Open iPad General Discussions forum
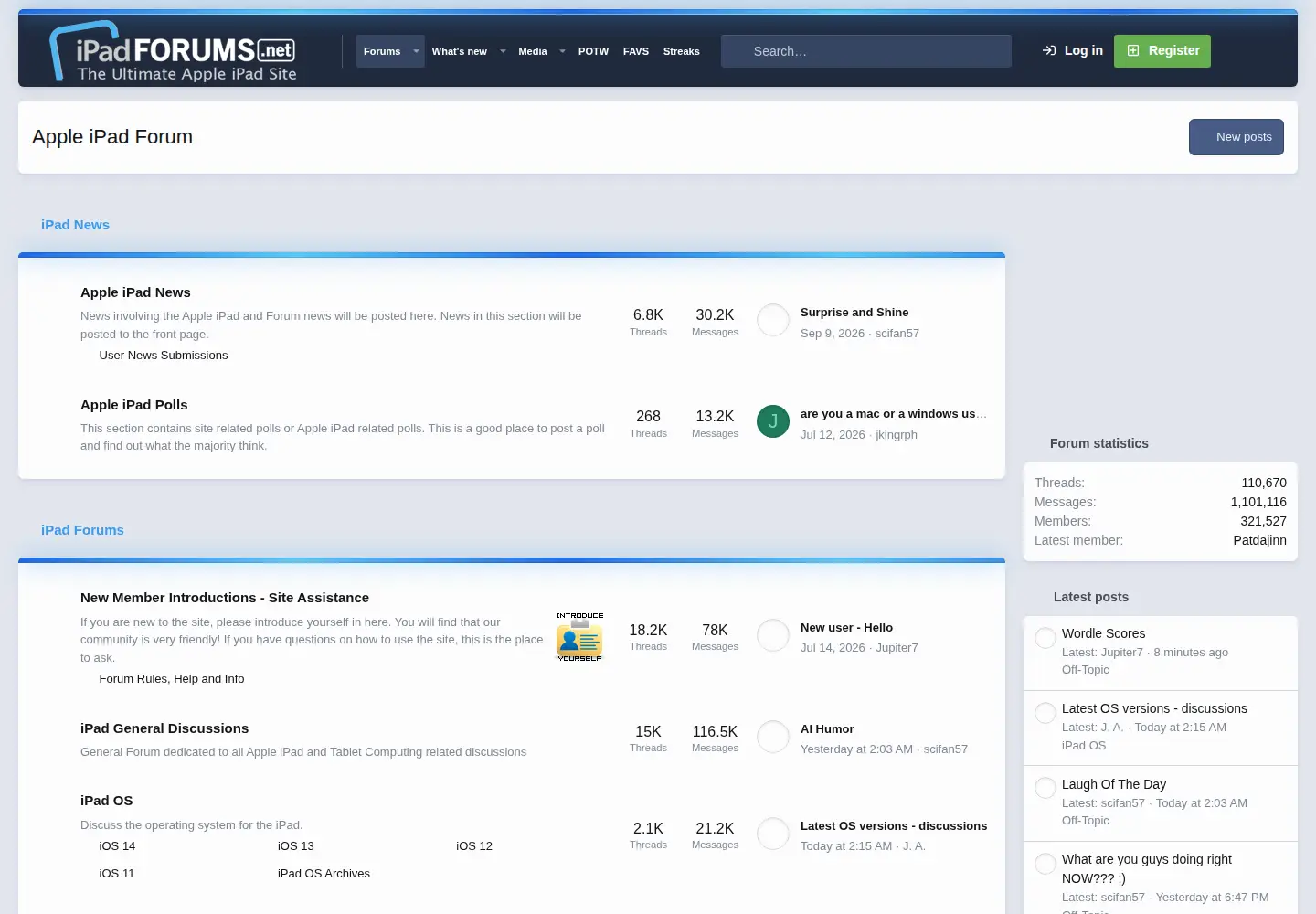Screen dimensions: 1316x914 click(x=164, y=728)
